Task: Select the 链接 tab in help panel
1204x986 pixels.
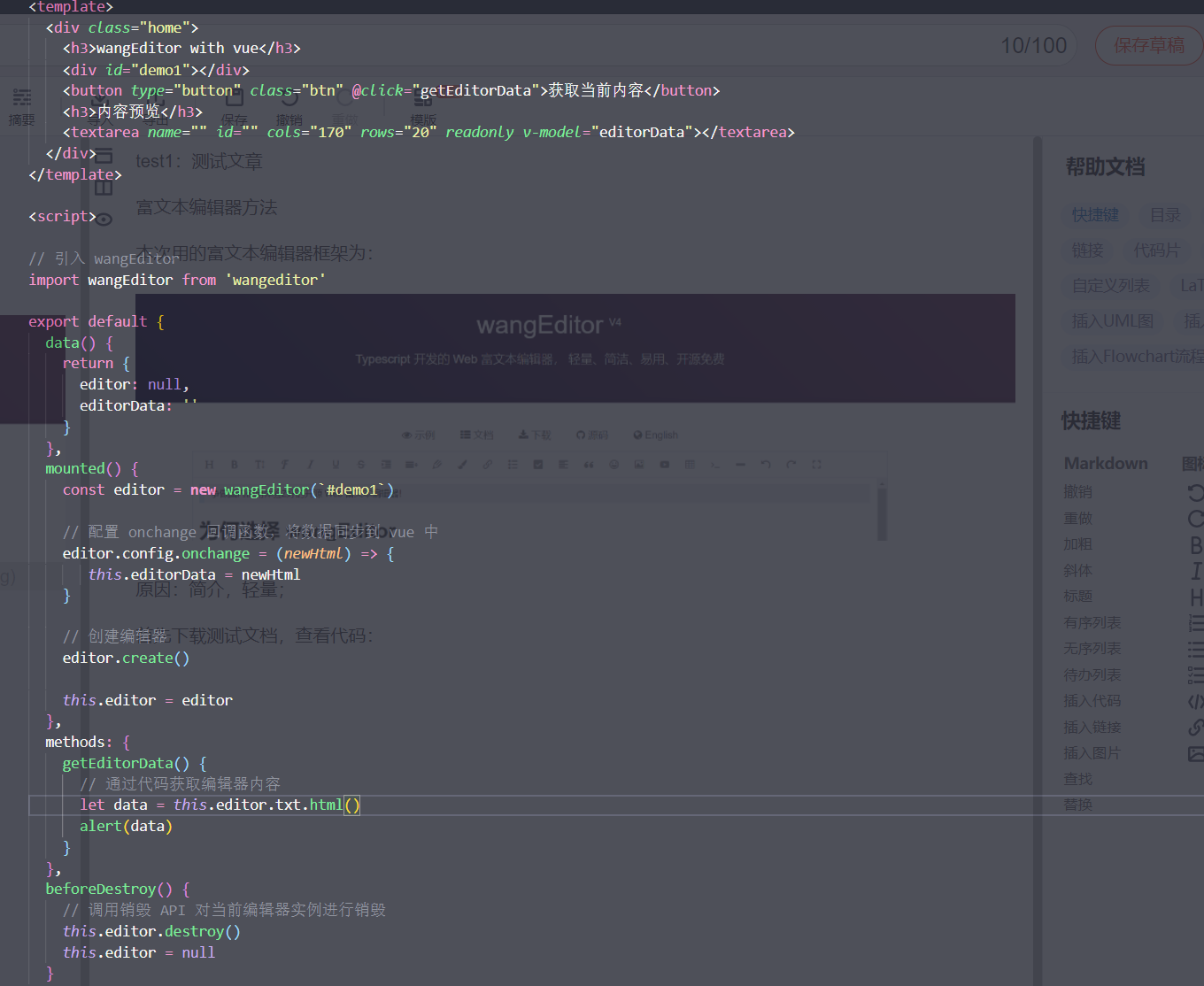Action: click(1087, 250)
